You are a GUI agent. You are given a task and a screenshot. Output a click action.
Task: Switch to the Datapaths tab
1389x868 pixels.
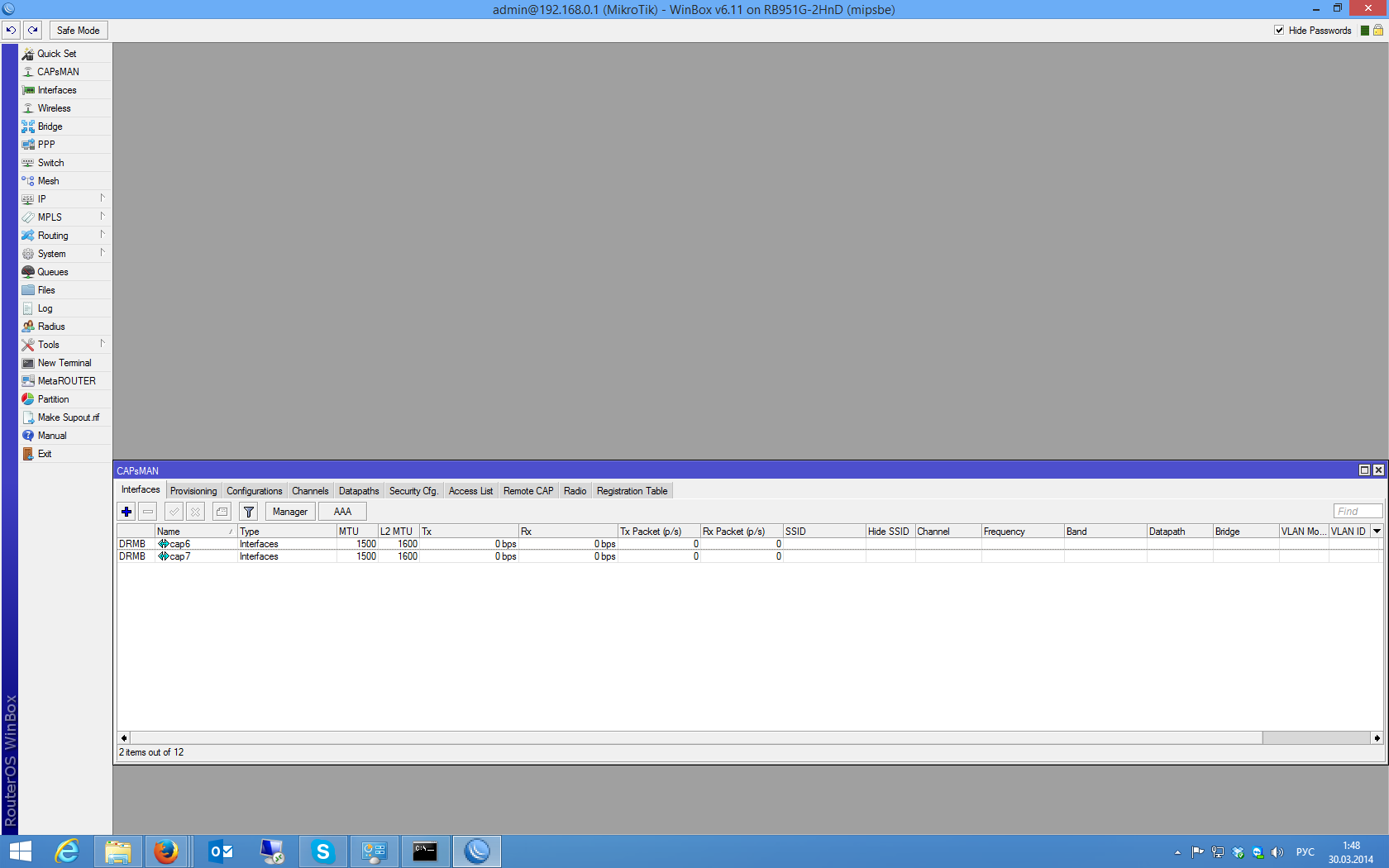(359, 491)
